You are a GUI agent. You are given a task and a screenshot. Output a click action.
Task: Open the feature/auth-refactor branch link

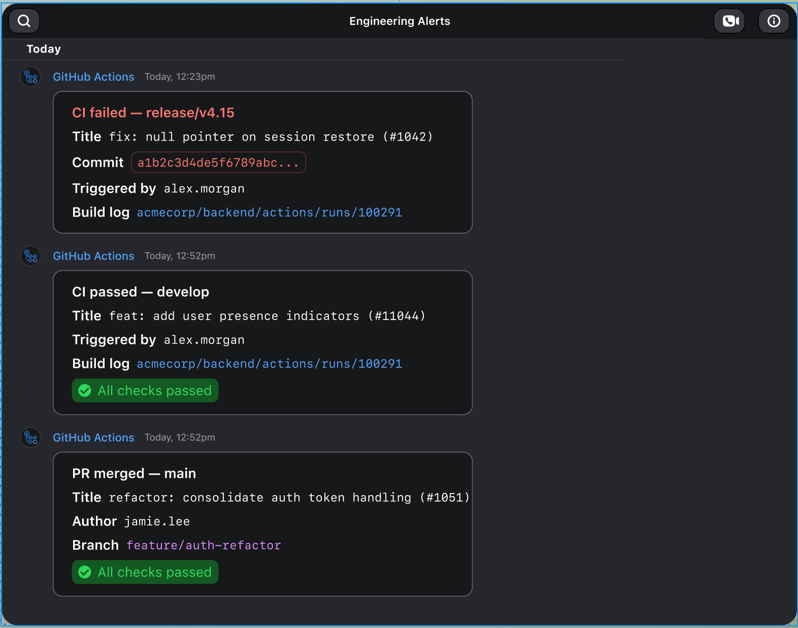tap(203, 546)
